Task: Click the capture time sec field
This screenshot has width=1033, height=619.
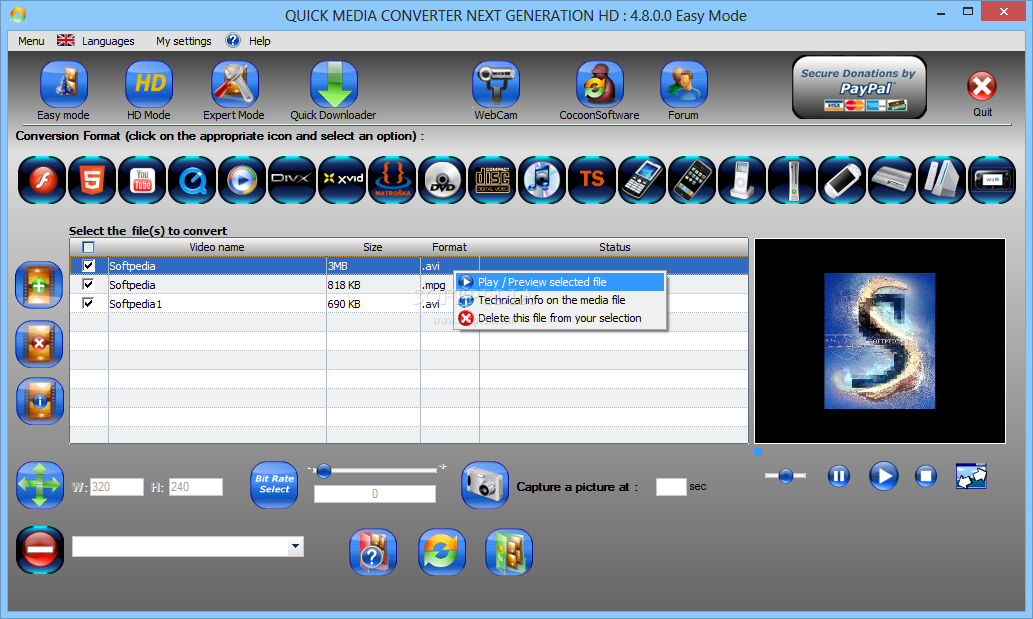Action: [x=671, y=487]
